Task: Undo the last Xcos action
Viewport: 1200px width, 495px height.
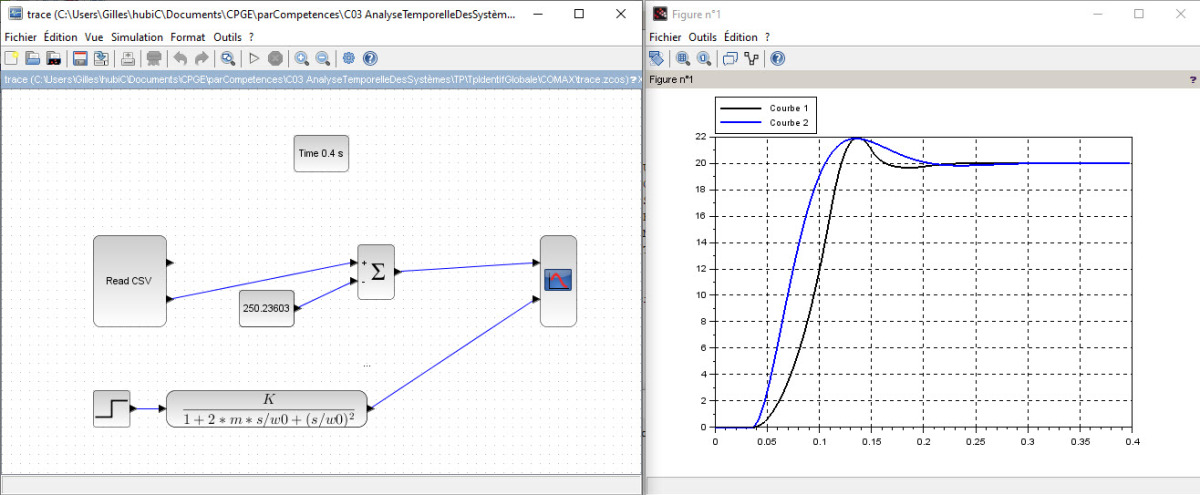Action: click(x=181, y=59)
